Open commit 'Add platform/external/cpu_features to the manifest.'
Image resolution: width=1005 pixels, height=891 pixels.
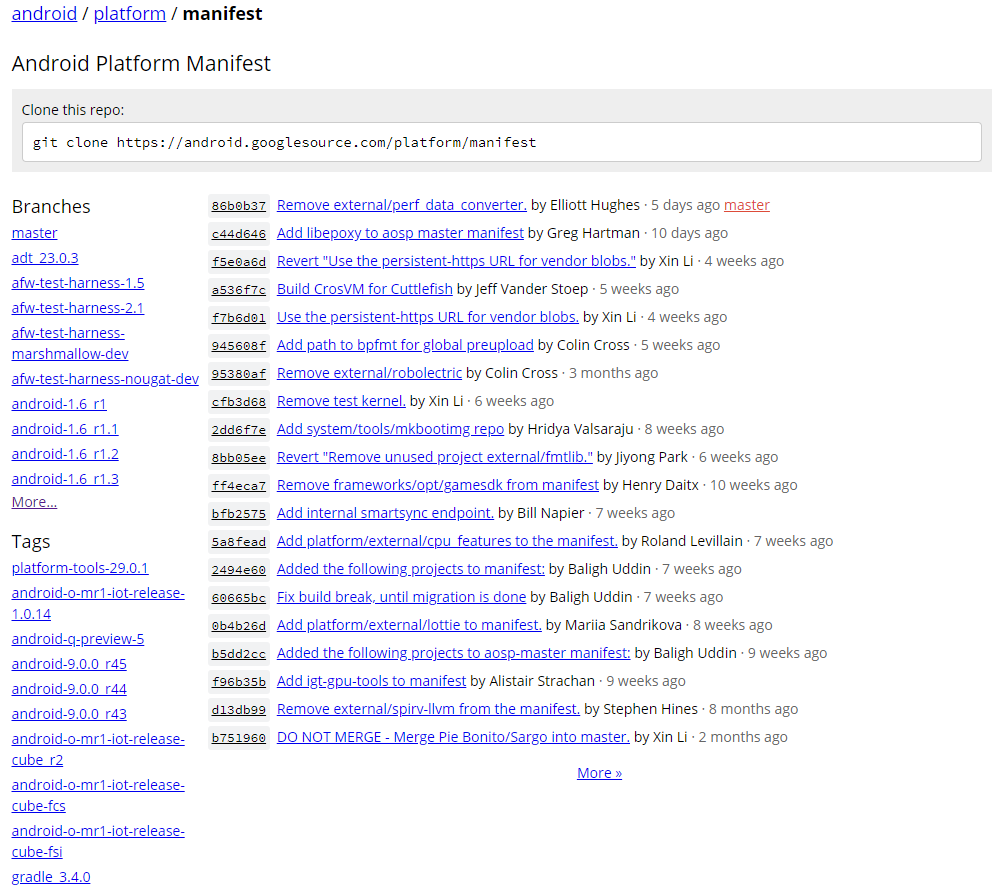click(447, 541)
